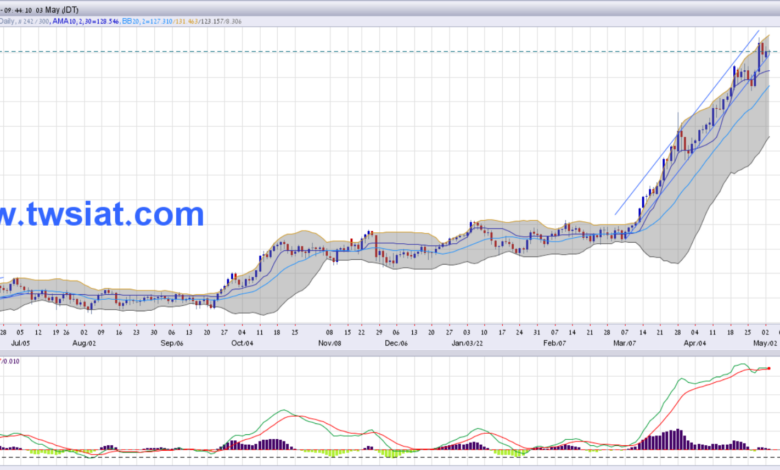Select the Dec/06 month label
Viewport: 780px width, 470px height.
396,343
